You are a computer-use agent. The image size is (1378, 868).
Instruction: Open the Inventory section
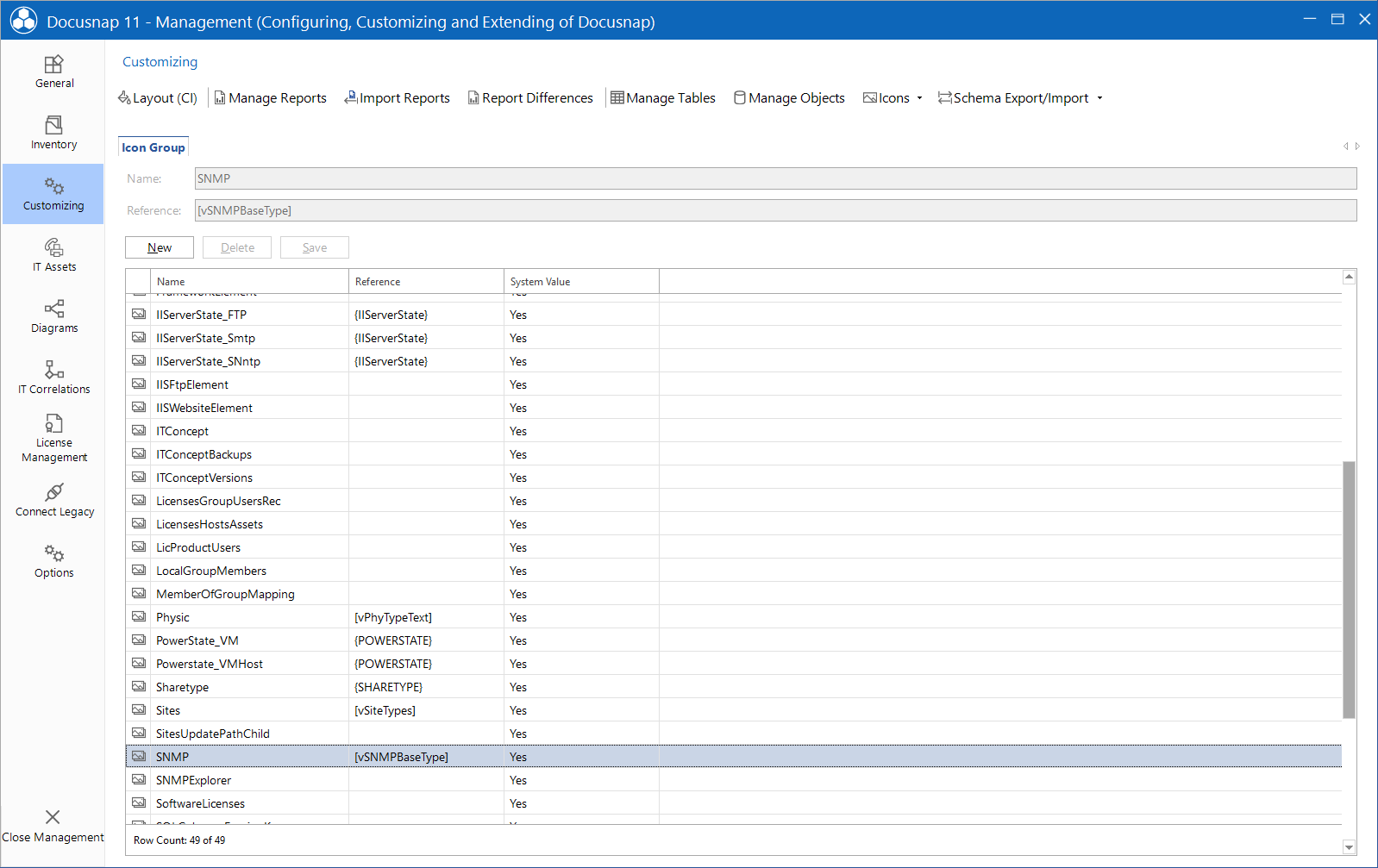coord(53,134)
